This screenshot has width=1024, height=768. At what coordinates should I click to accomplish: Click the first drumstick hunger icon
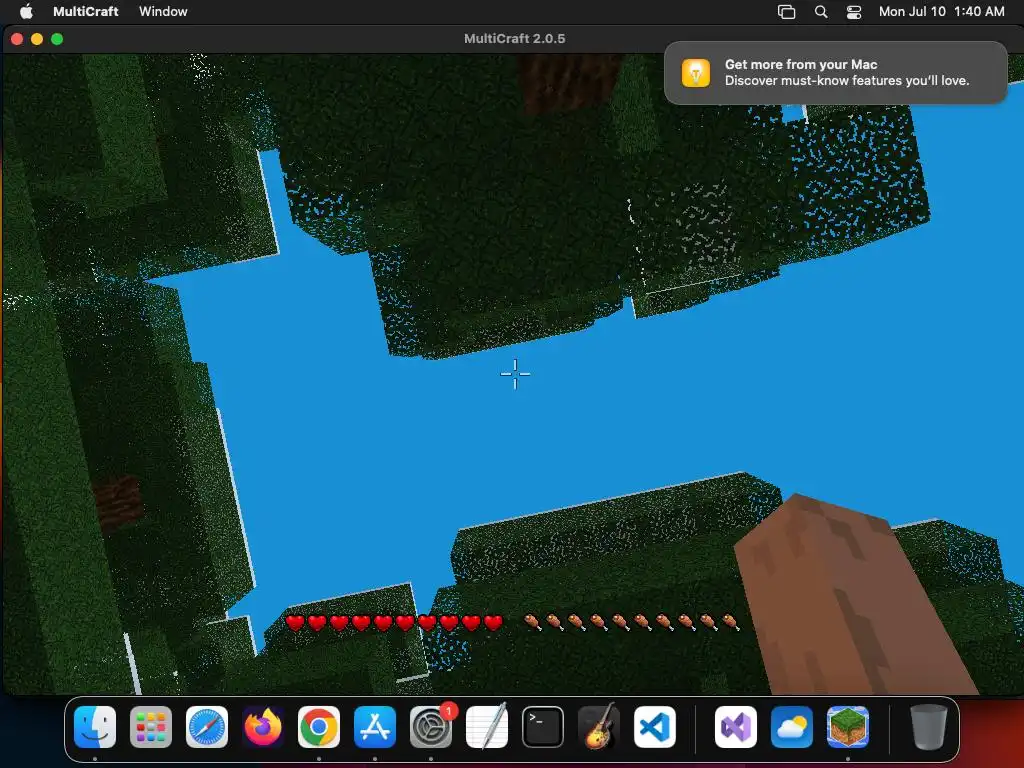coord(532,622)
